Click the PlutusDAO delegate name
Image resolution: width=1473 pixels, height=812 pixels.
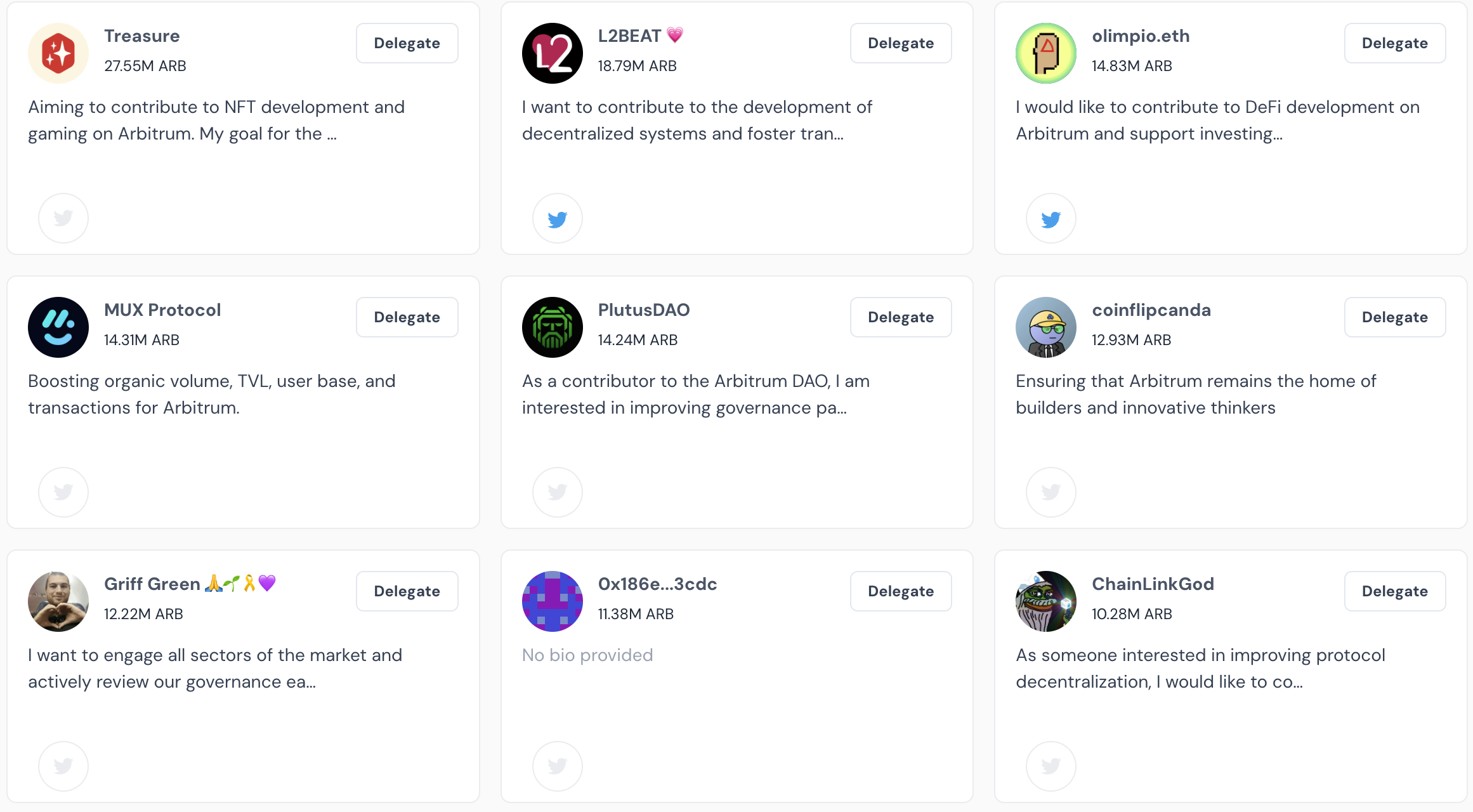643,310
